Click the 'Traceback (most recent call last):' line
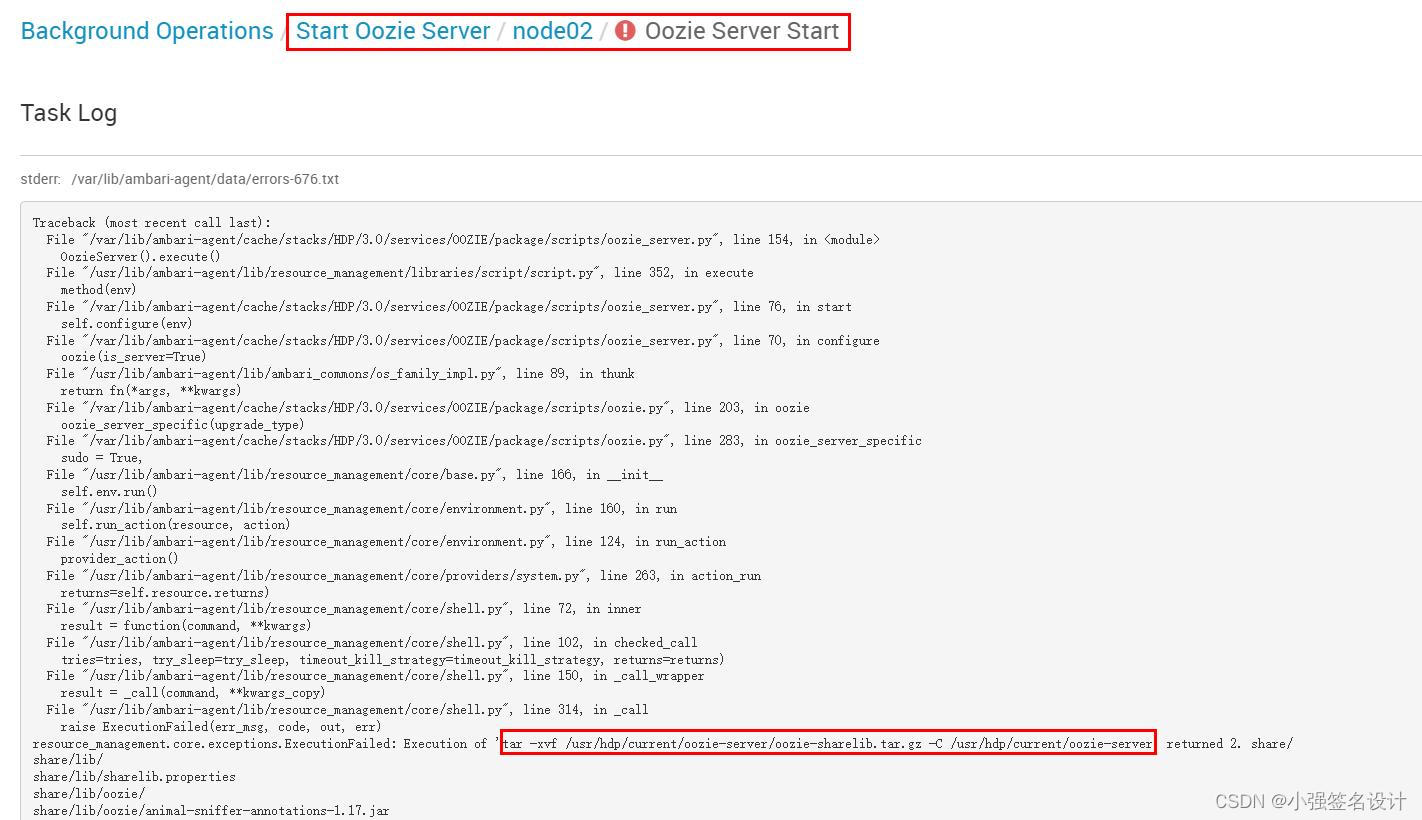This screenshot has width=1422, height=820. [152, 223]
